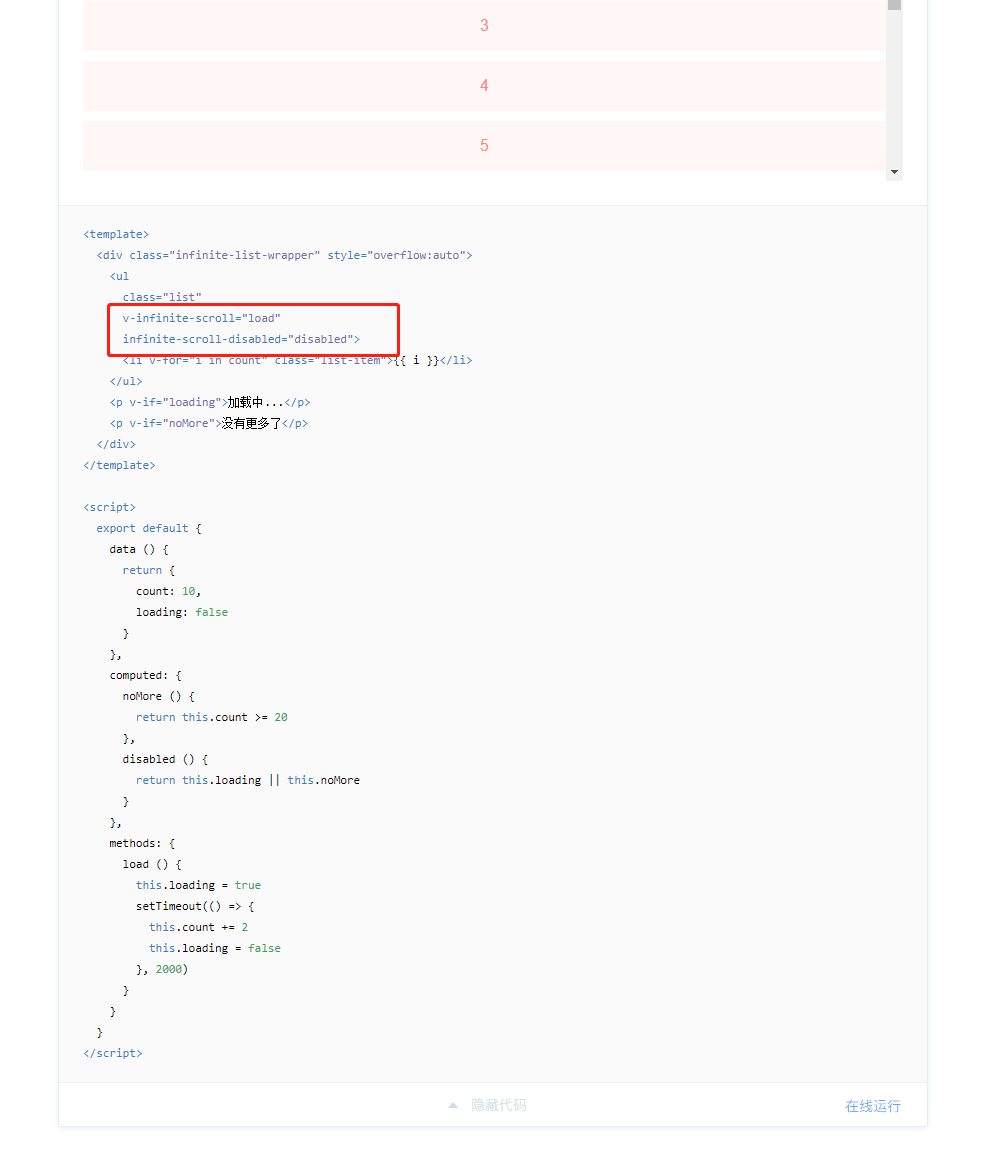Click the }, 2000) code line
The width and height of the screenshot is (1001, 1154).
pos(162,969)
